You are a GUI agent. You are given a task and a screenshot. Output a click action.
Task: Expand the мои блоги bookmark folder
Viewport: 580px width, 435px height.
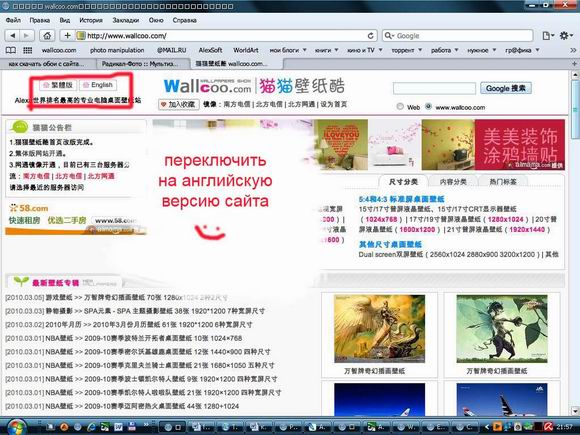click(x=288, y=50)
